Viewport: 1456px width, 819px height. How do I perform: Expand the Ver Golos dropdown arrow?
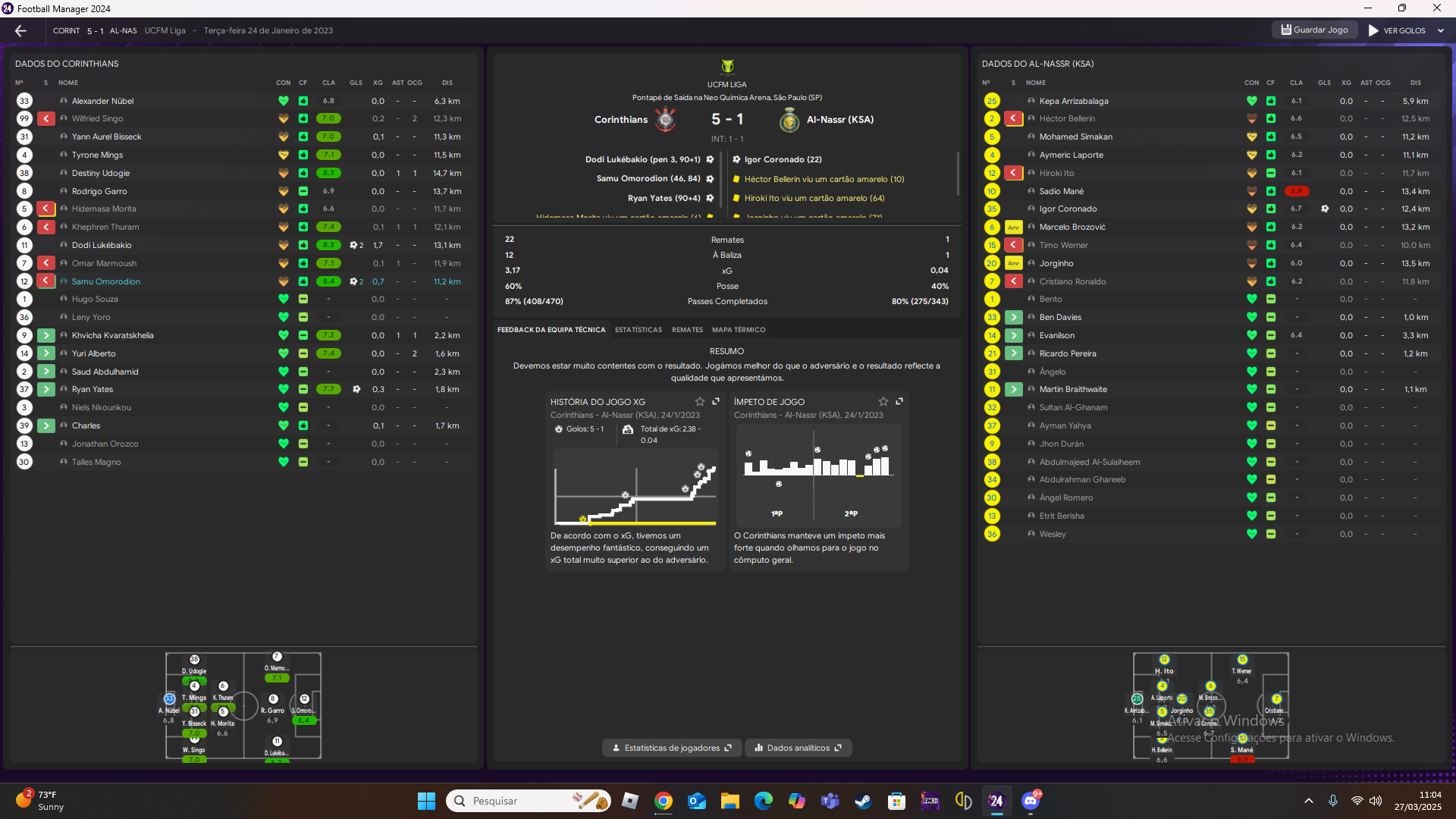(1441, 30)
